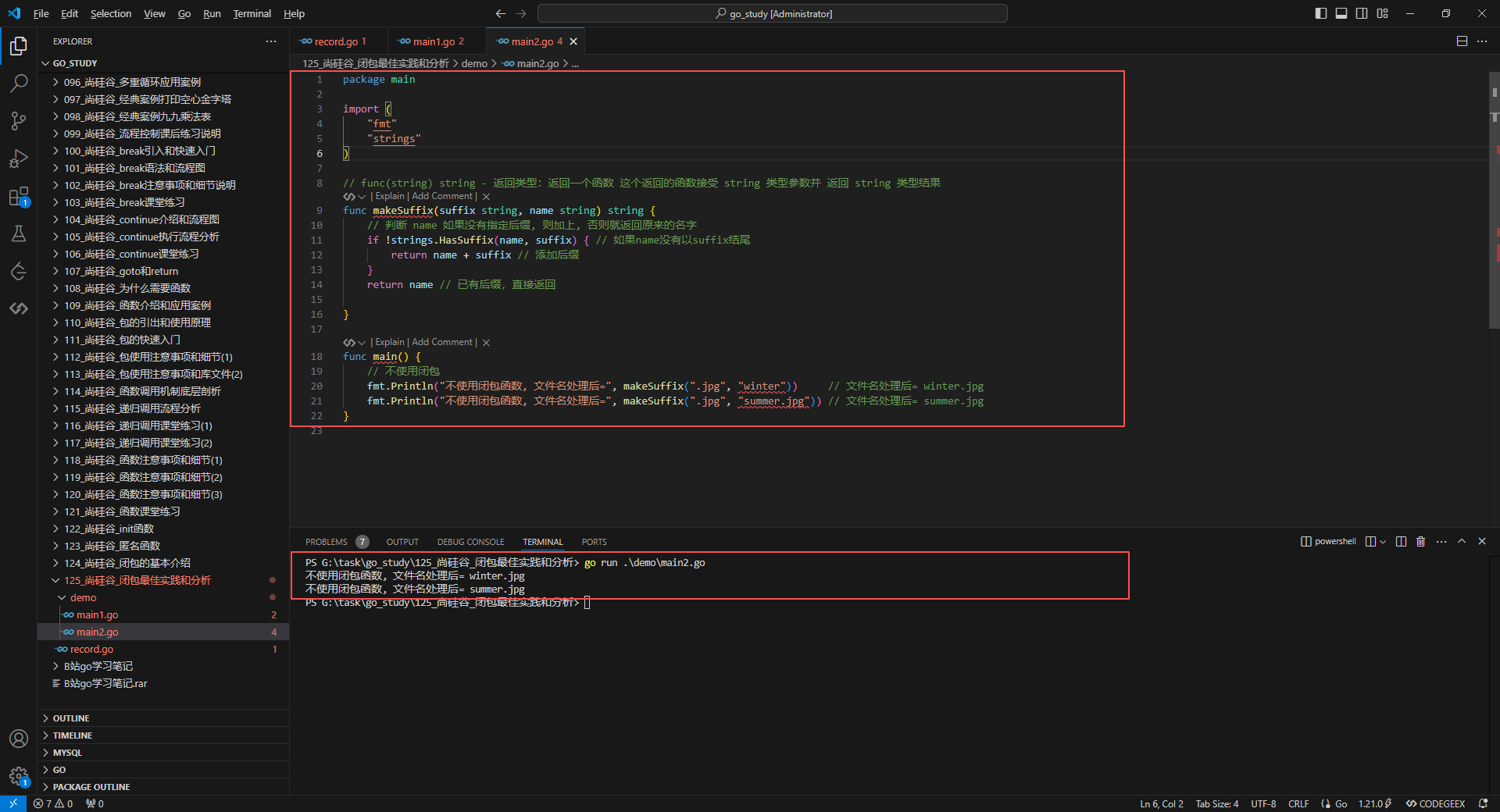Split the terminal panel
The width and height of the screenshot is (1500, 812).
[x=1401, y=541]
